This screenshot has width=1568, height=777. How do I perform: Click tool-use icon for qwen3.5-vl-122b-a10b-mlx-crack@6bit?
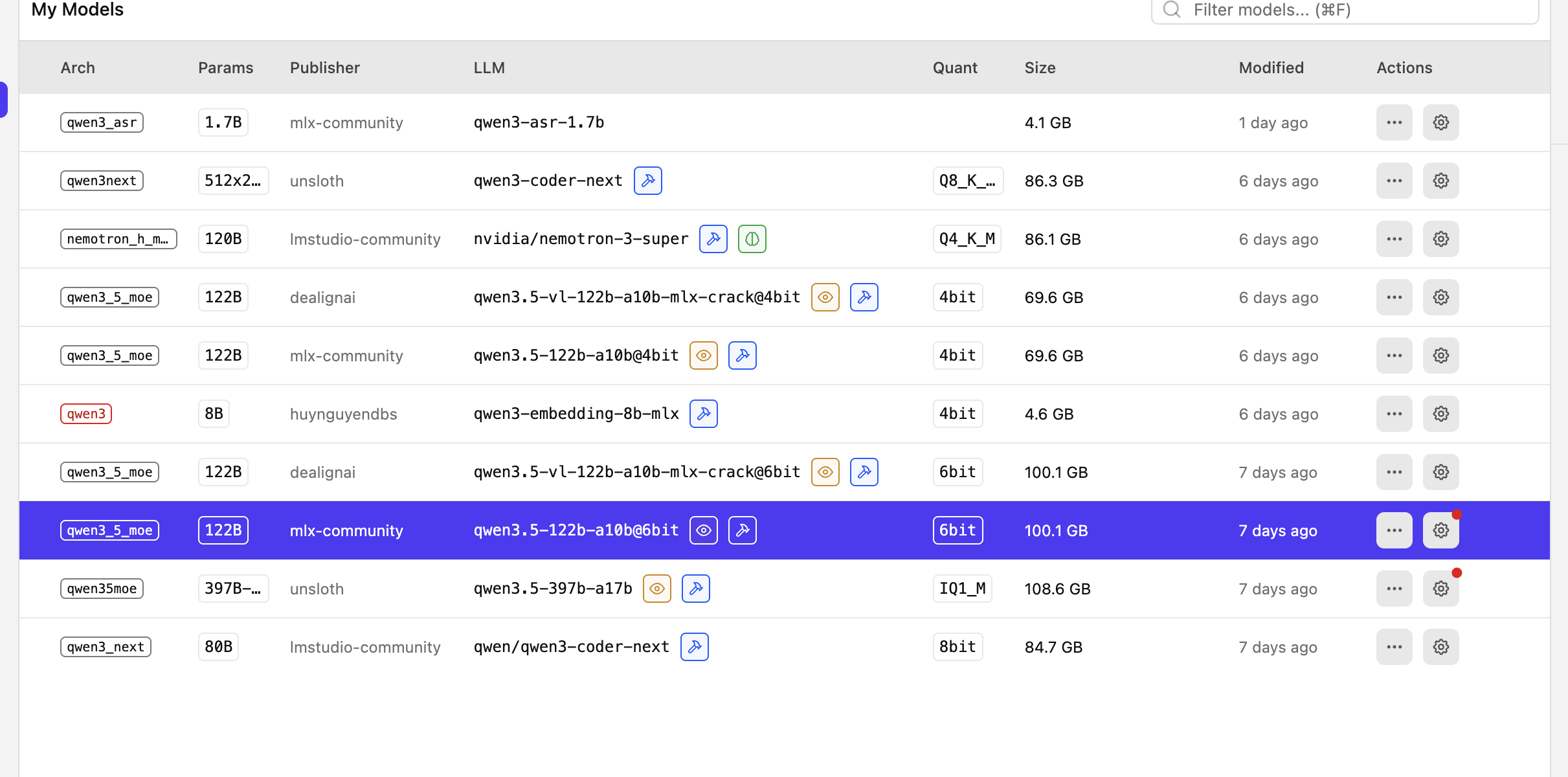coord(864,472)
